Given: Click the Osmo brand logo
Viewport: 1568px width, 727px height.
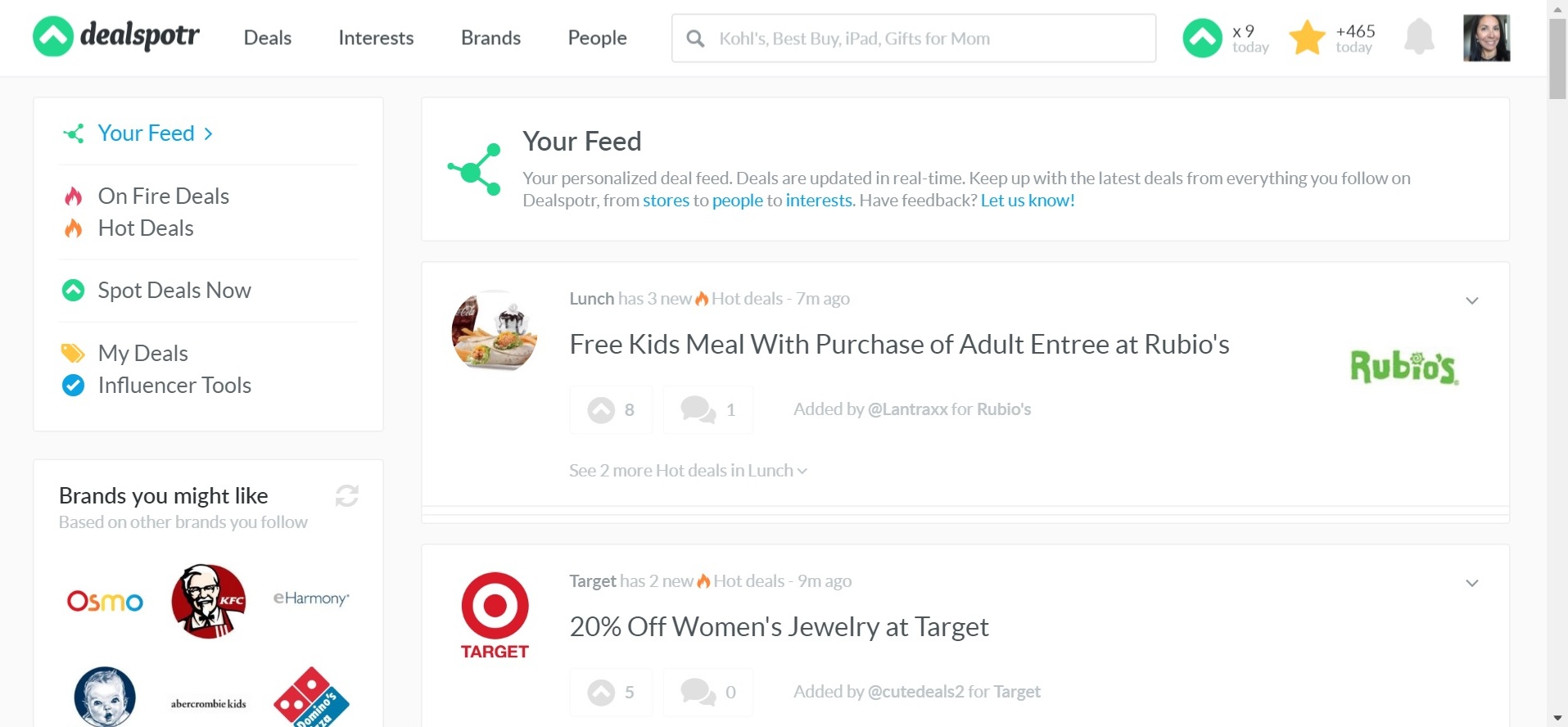Looking at the screenshot, I should point(105,601).
